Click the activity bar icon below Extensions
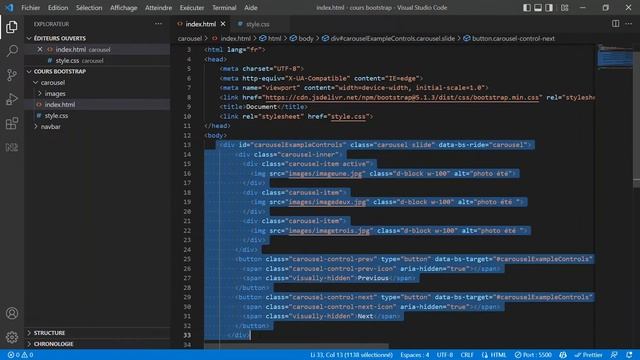 12,147
